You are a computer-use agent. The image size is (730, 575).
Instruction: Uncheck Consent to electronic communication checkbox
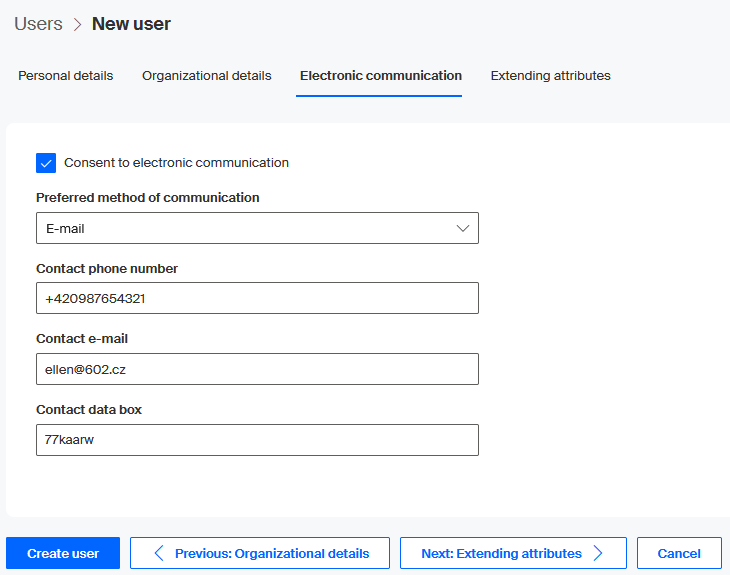tap(46, 163)
